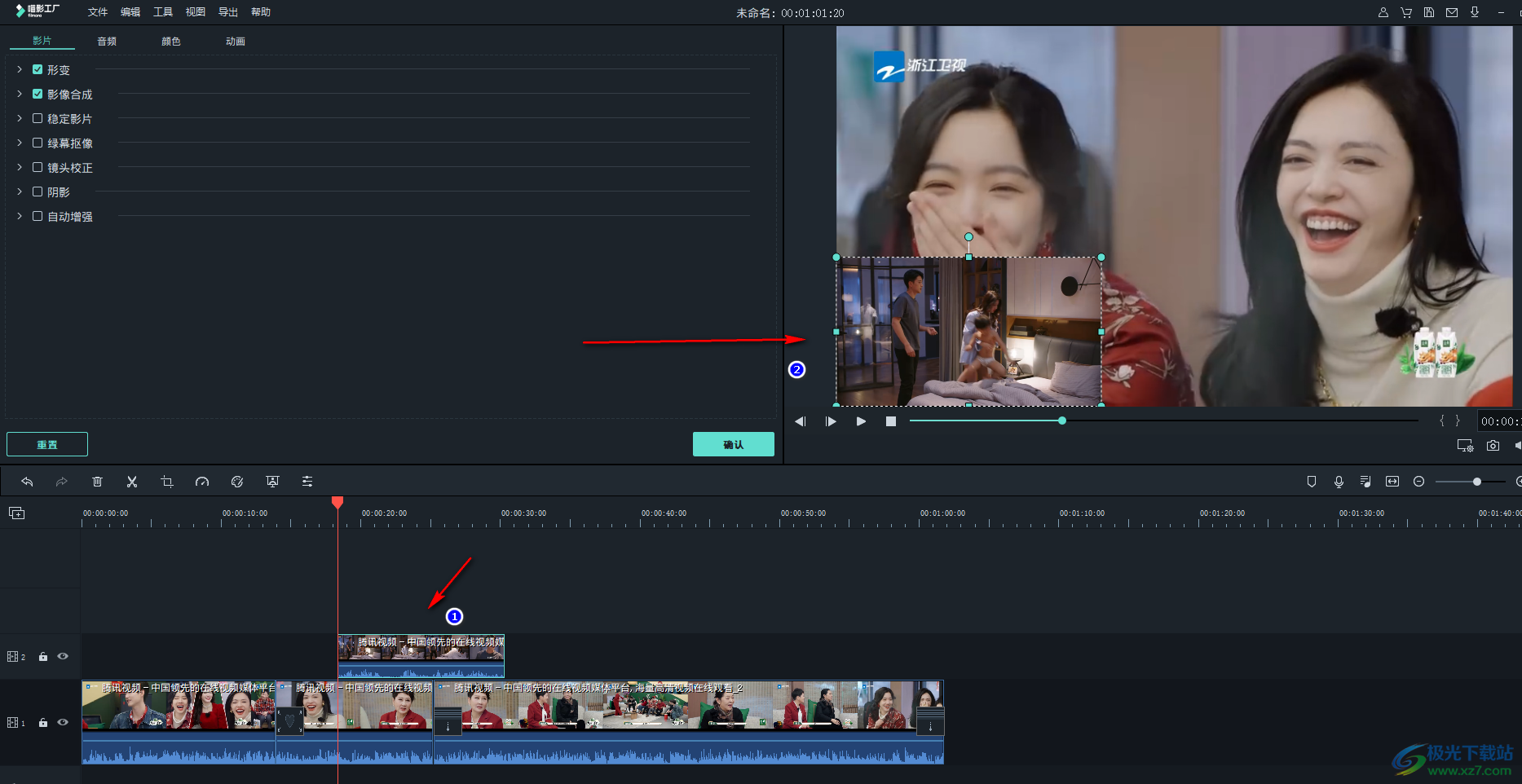Image resolution: width=1522 pixels, height=784 pixels.
Task: Step back one frame in preview
Action: (x=801, y=421)
